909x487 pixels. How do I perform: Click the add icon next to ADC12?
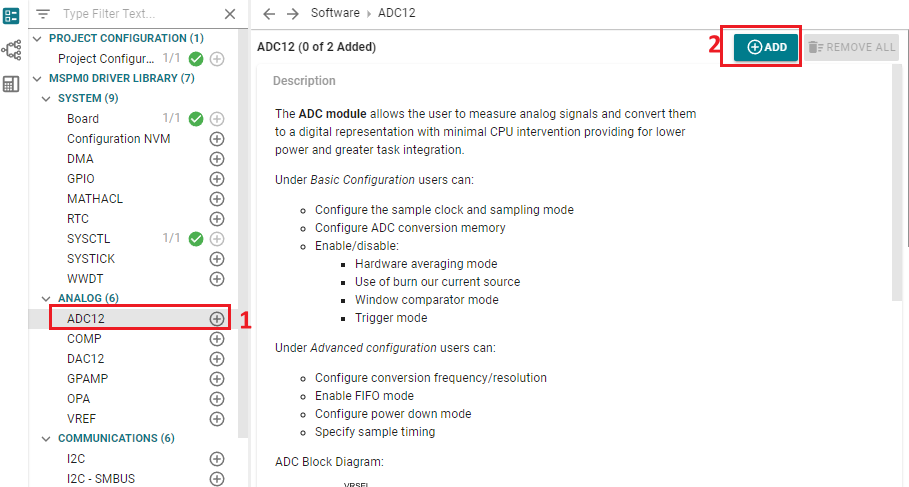click(217, 318)
